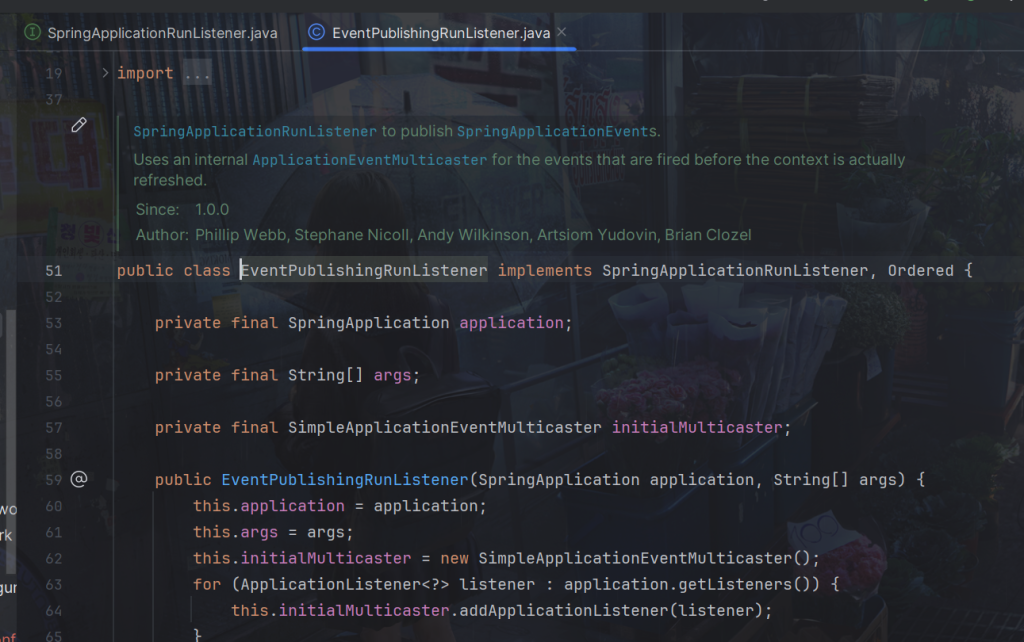The width and height of the screenshot is (1024, 642).
Task: Open SpringApplicationRunListener link in doc comment
Action: (x=255, y=131)
